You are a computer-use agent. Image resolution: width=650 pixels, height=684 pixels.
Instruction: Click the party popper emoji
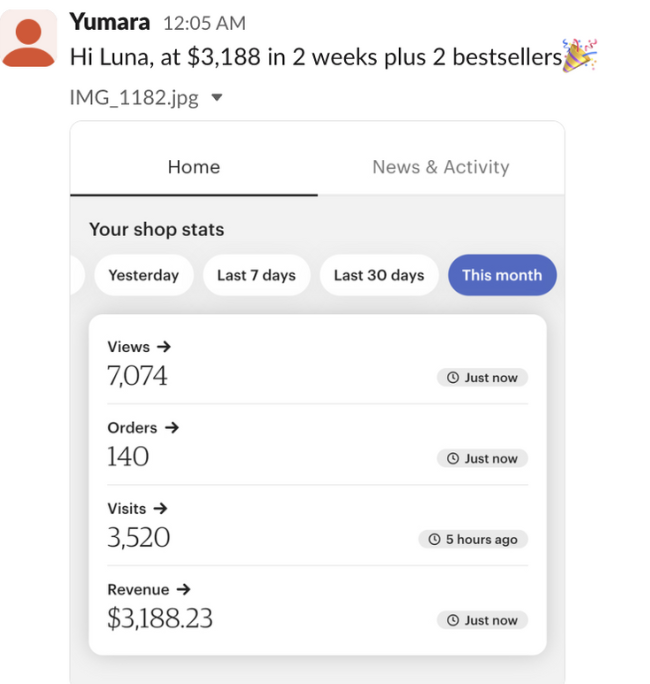pyautogui.click(x=580, y=56)
